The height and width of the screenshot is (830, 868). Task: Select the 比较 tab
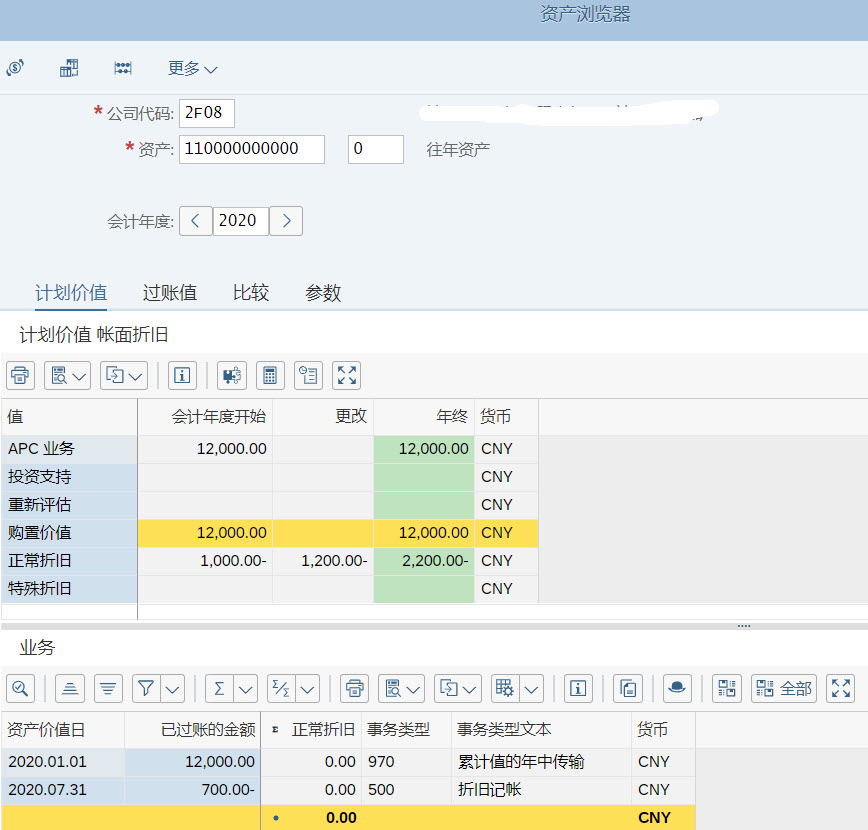point(250,293)
